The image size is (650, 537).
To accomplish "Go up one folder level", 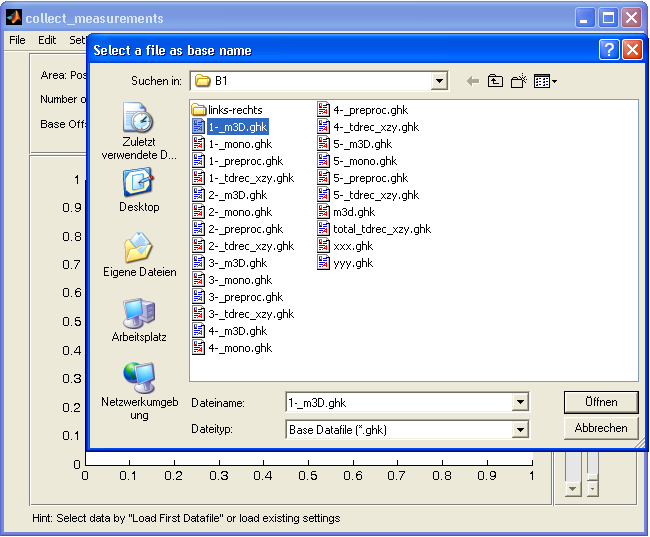I will click(x=495, y=81).
